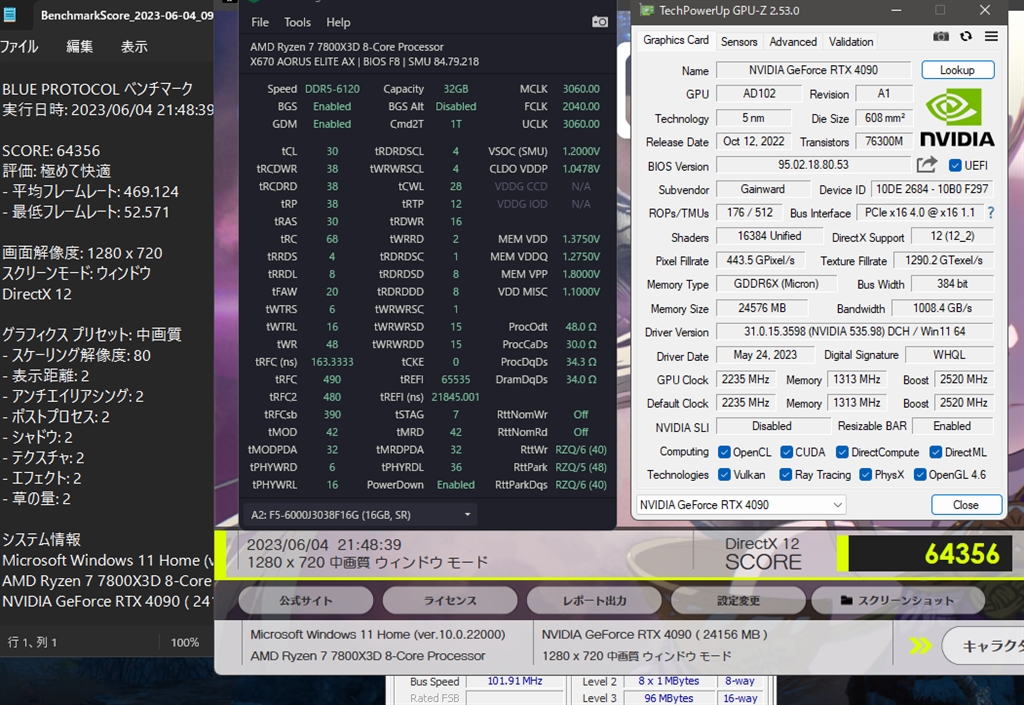Toggle the CUDA checkbox

pos(786,452)
